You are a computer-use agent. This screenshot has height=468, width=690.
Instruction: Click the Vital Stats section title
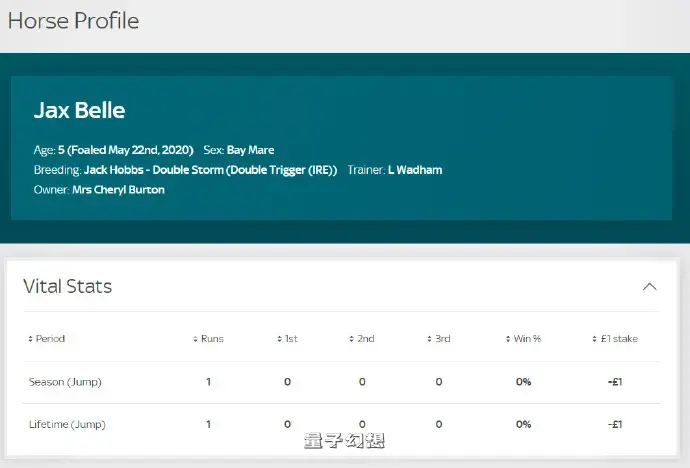point(67,287)
